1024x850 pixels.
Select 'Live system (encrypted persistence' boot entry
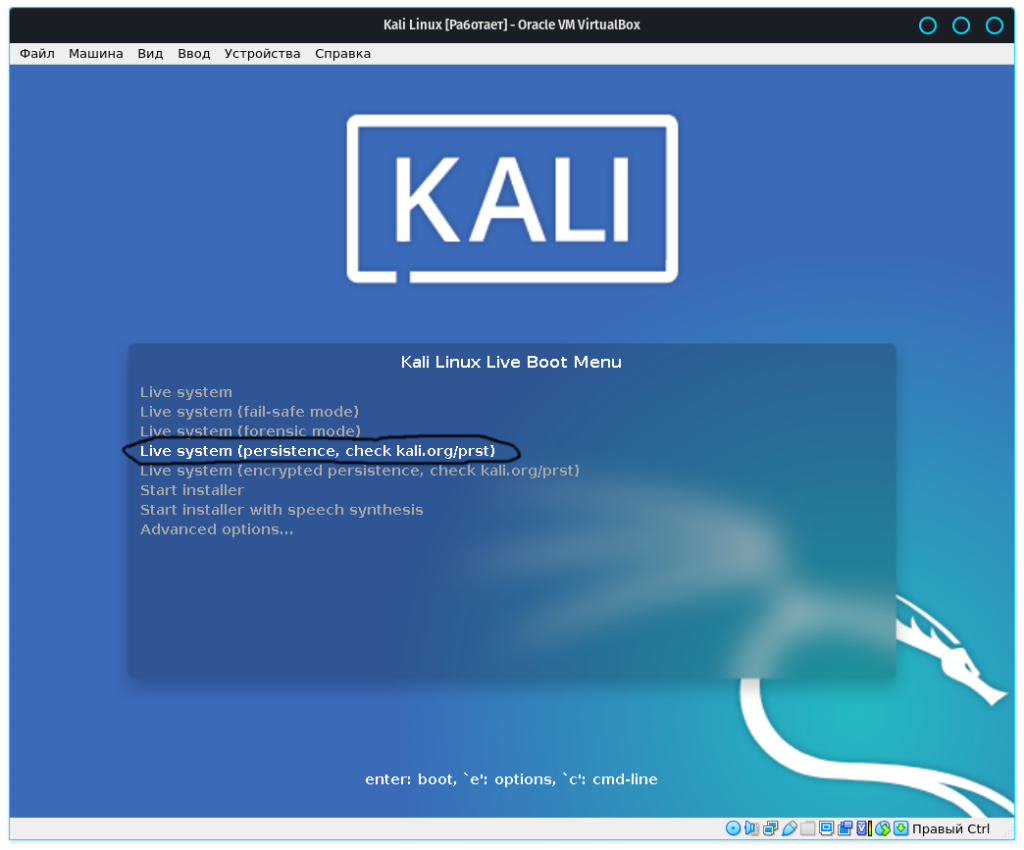click(x=359, y=470)
